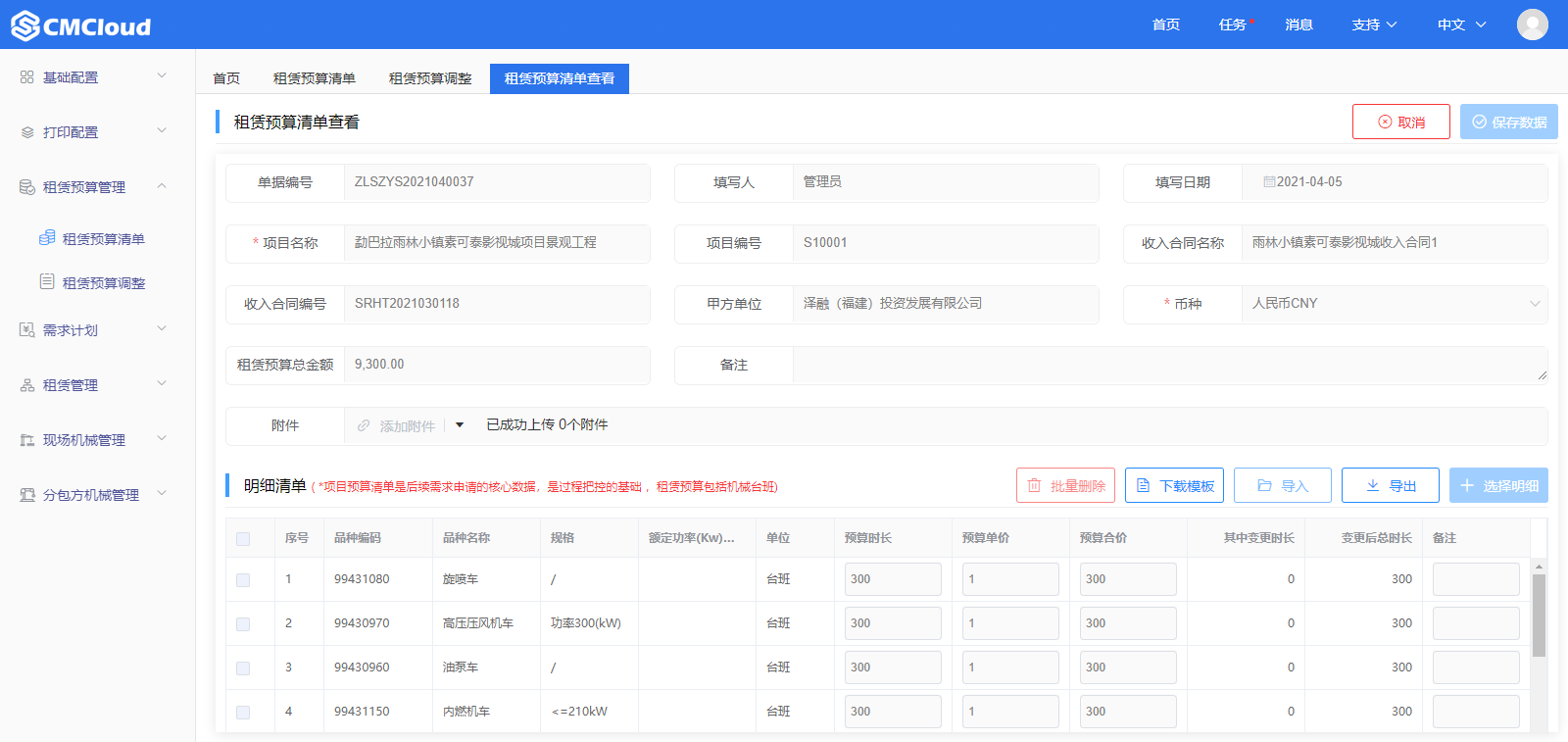Viewport: 1568px width, 742px height.
Task: Click the folder icon in 导入
Action: [1264, 485]
